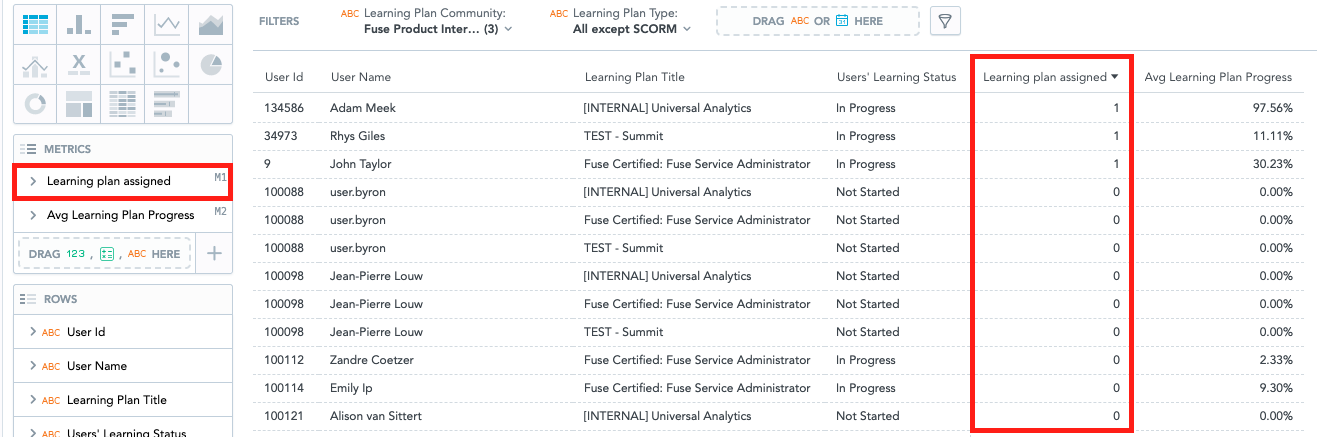Viewport: 1317px width, 437px height.
Task: Select the scatter plot visualization
Action: (123, 64)
